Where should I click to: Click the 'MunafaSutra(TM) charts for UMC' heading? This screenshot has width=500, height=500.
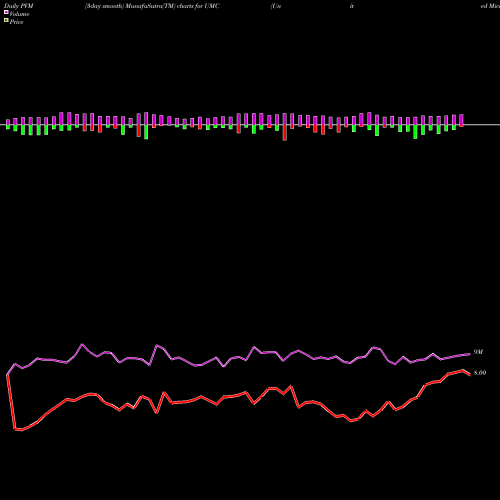(x=172, y=6)
